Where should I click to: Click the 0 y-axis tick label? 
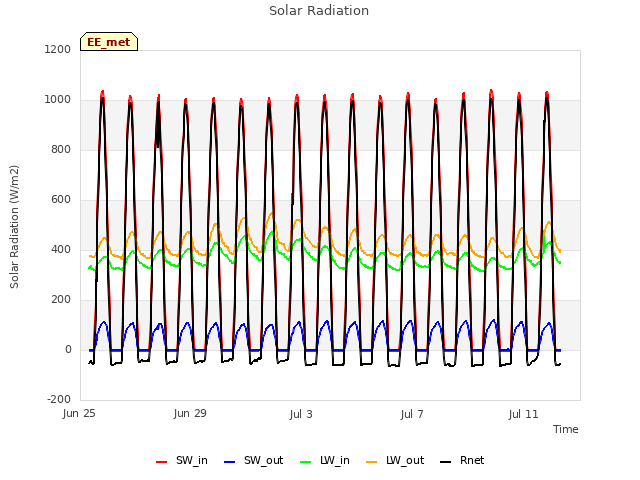pos(68,349)
